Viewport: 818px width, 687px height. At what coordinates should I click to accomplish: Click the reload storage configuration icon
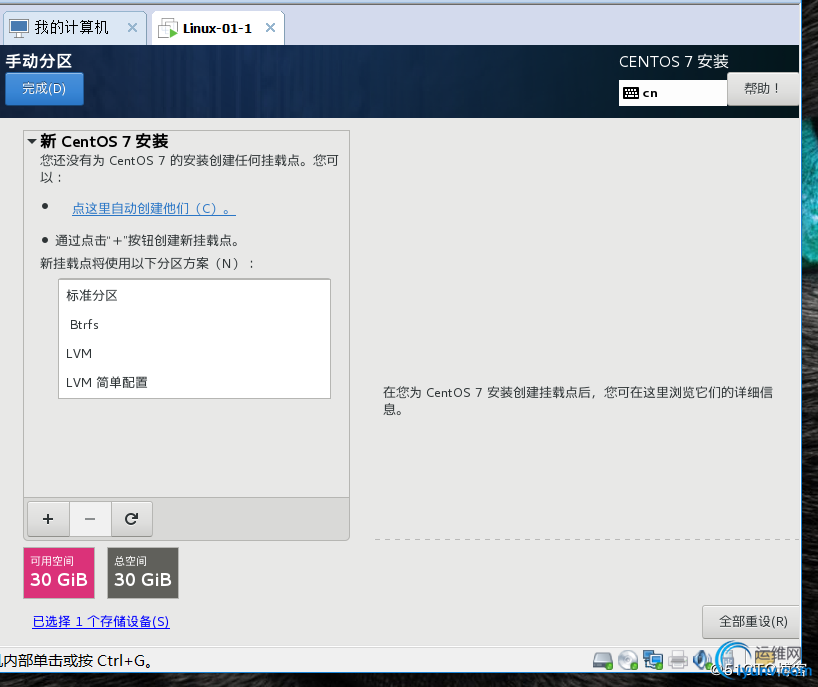point(131,519)
